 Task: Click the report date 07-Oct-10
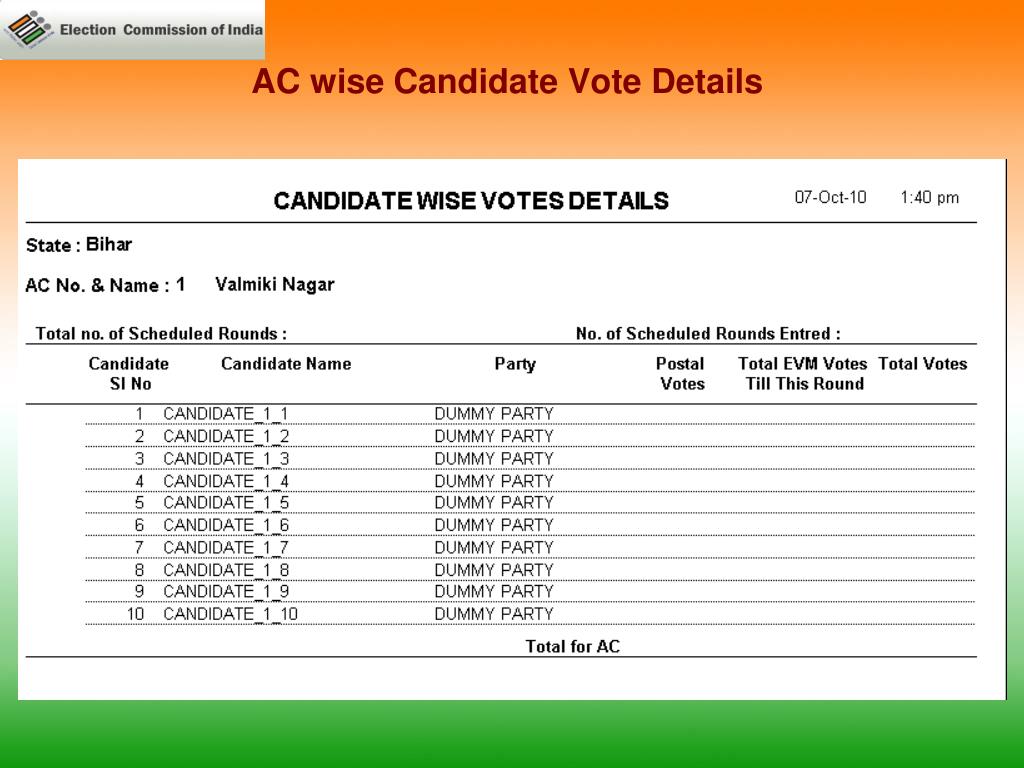pos(830,197)
